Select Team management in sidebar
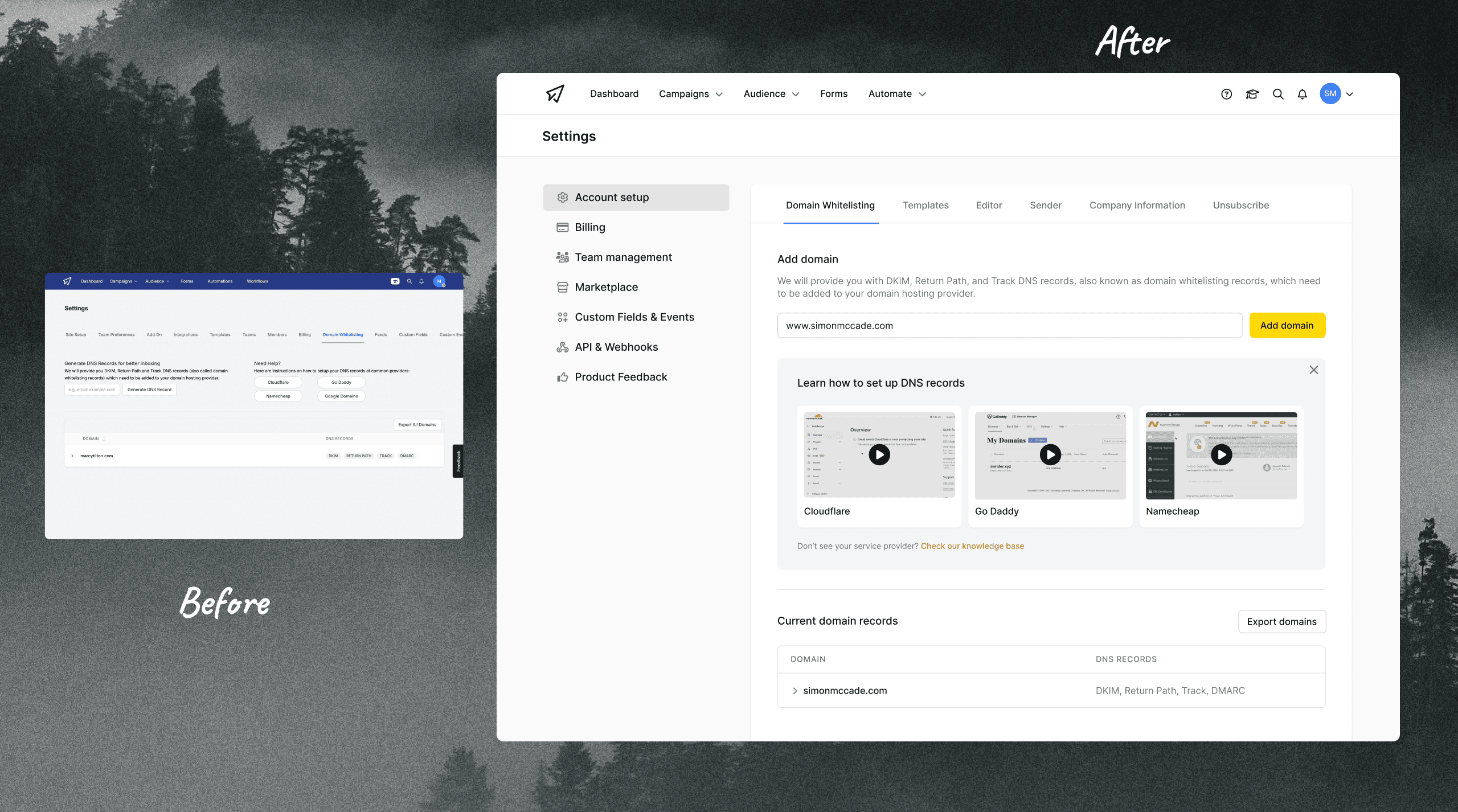This screenshot has height=812, width=1458. [x=623, y=257]
